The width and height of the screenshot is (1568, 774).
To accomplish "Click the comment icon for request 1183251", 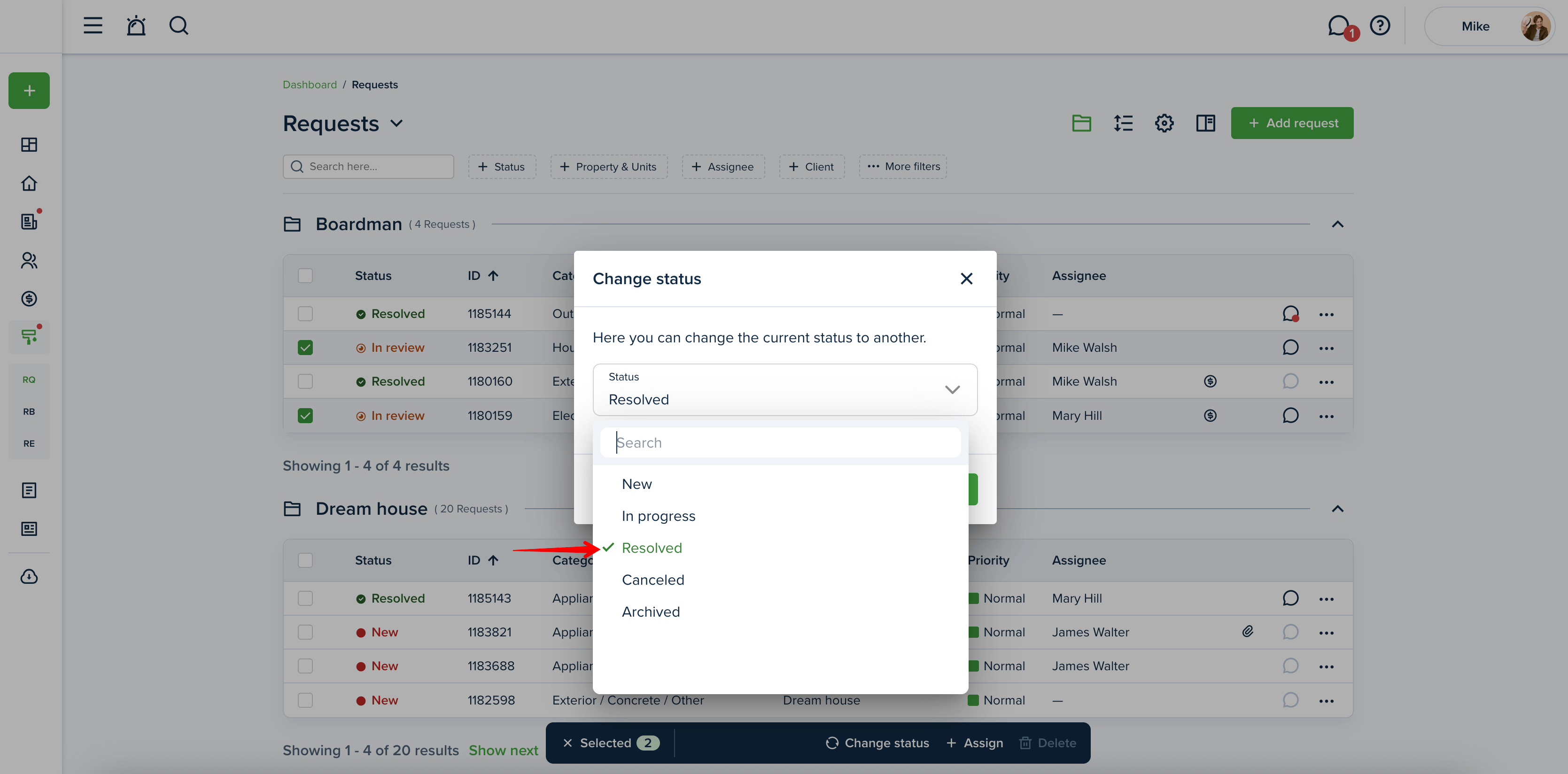I will [x=1290, y=348].
